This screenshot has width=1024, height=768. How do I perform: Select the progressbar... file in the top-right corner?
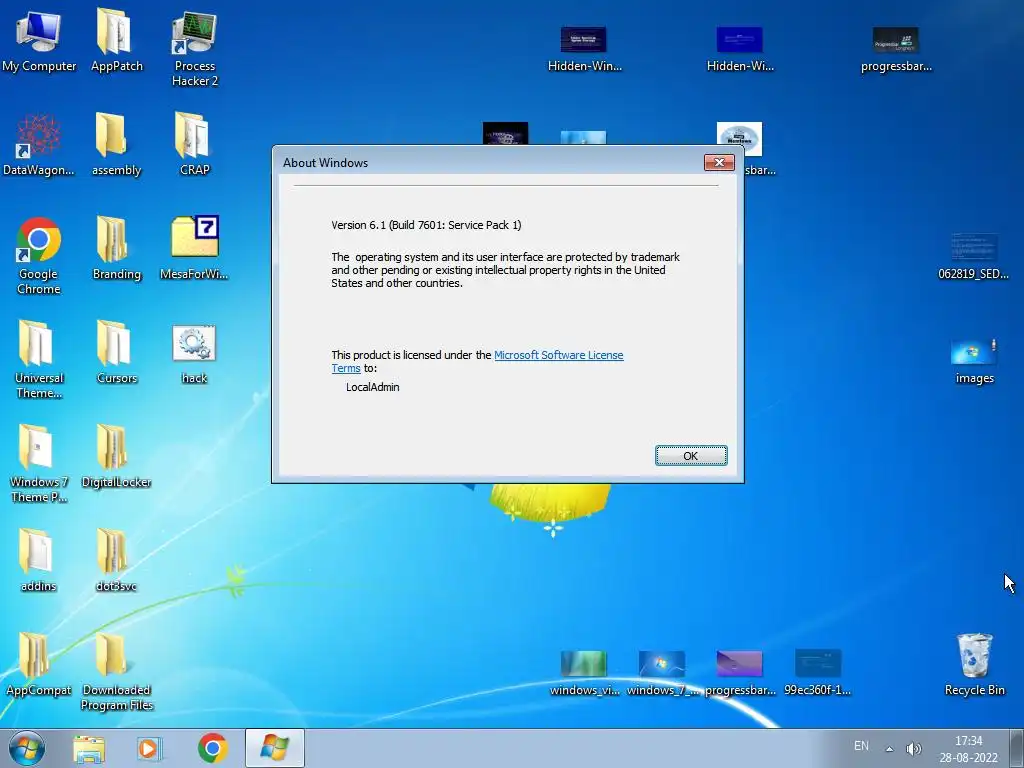pyautogui.click(x=896, y=49)
